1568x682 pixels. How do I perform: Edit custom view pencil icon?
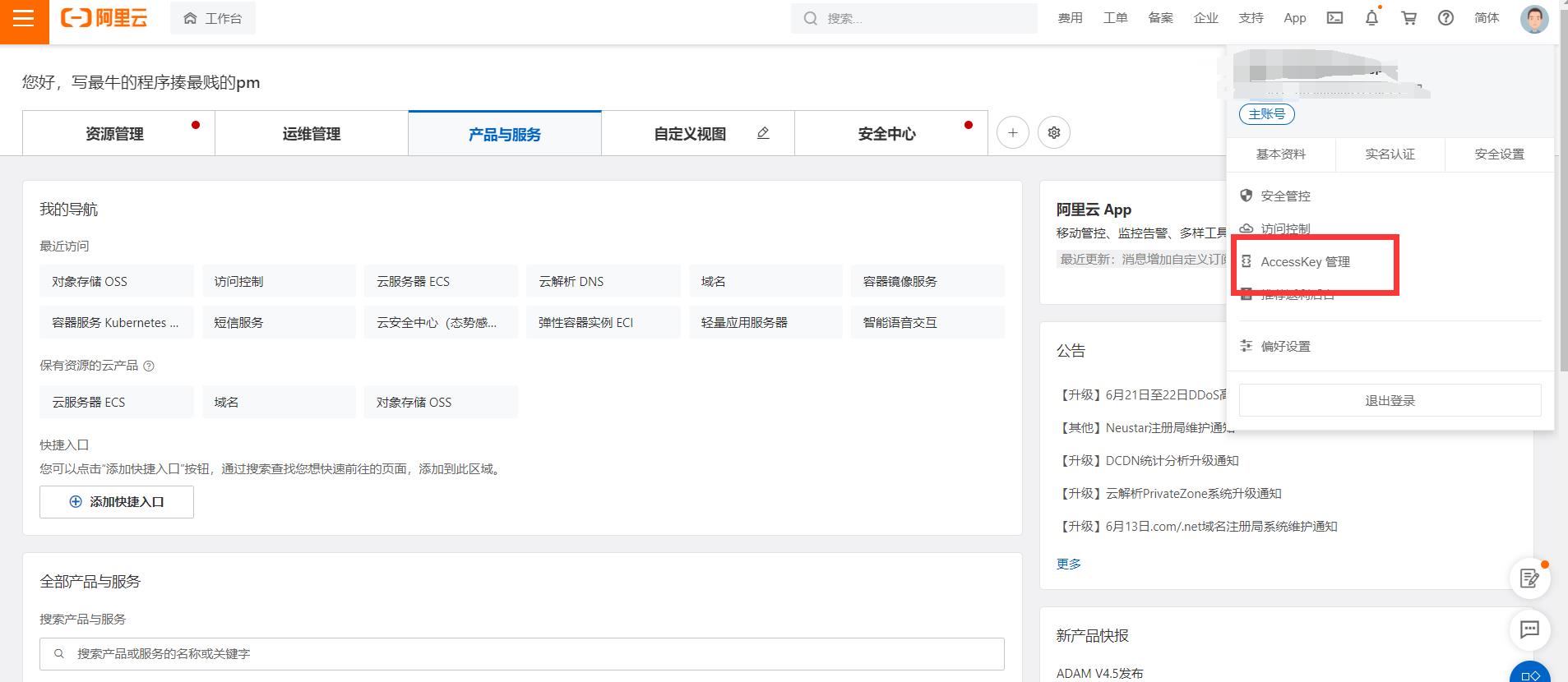[x=763, y=133]
